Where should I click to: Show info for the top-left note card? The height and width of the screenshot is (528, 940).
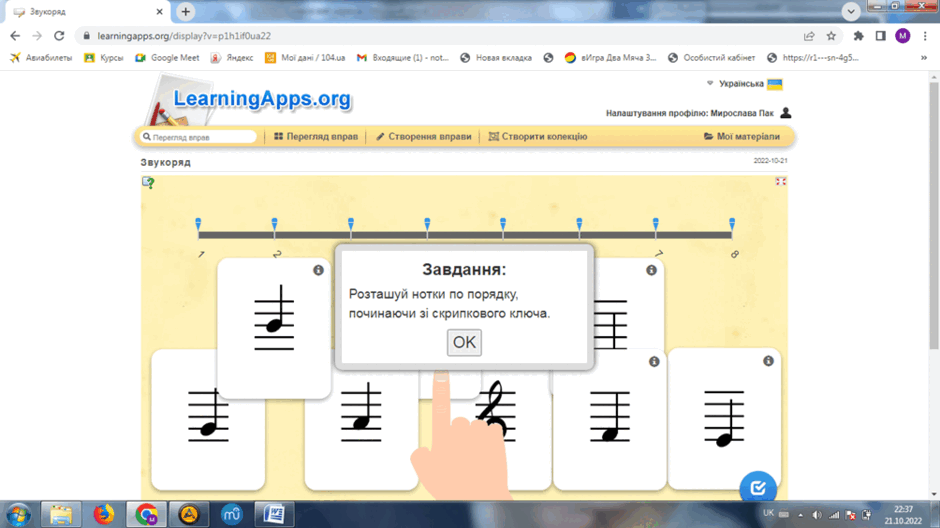(318, 270)
